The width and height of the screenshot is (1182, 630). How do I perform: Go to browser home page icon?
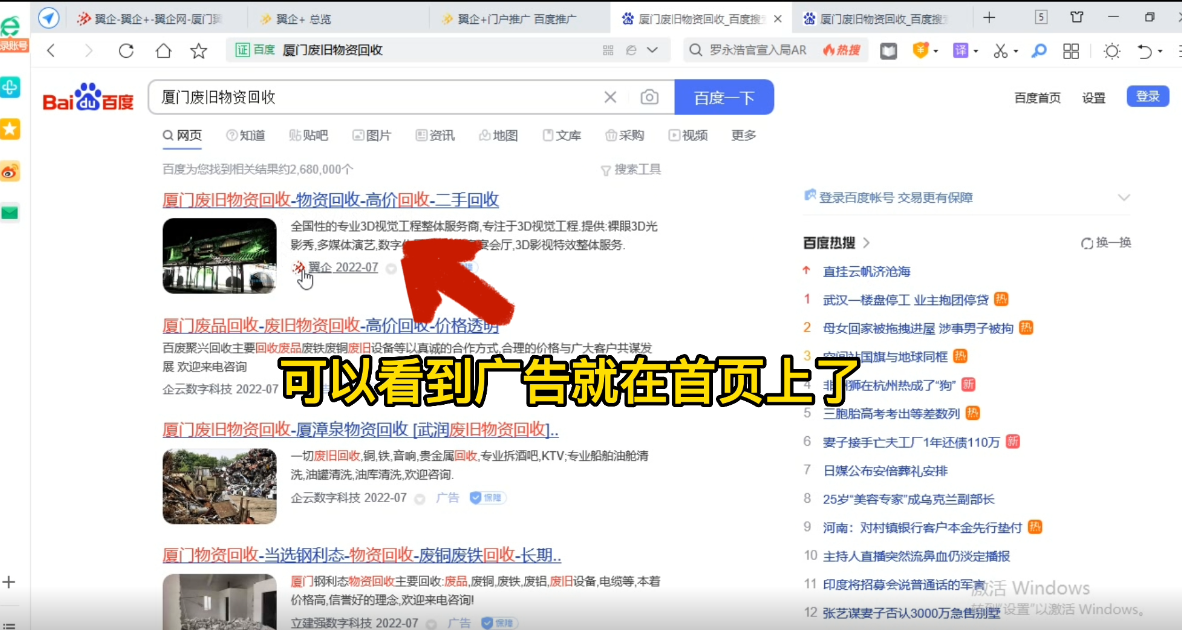[x=163, y=50]
